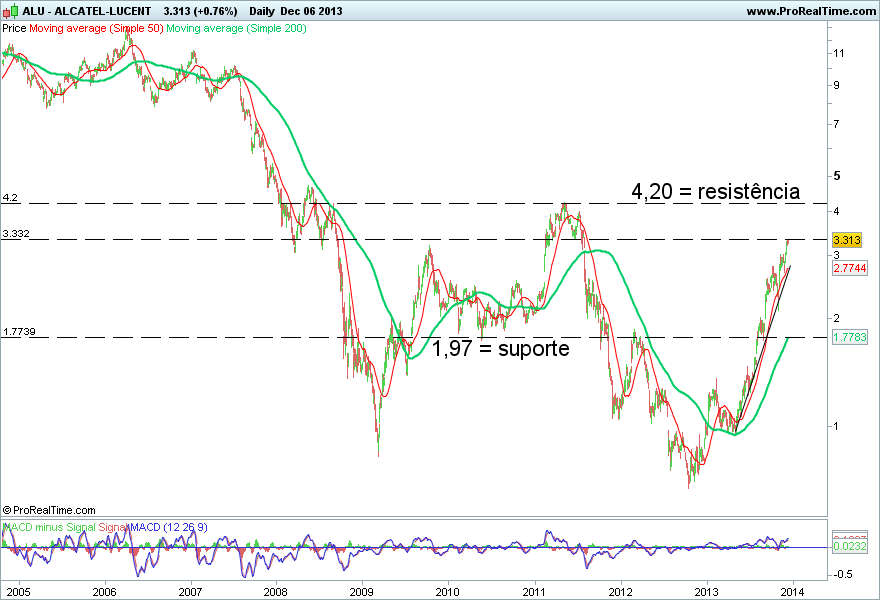
Task: Click the 2008 year label on time axis
Action: (x=276, y=592)
